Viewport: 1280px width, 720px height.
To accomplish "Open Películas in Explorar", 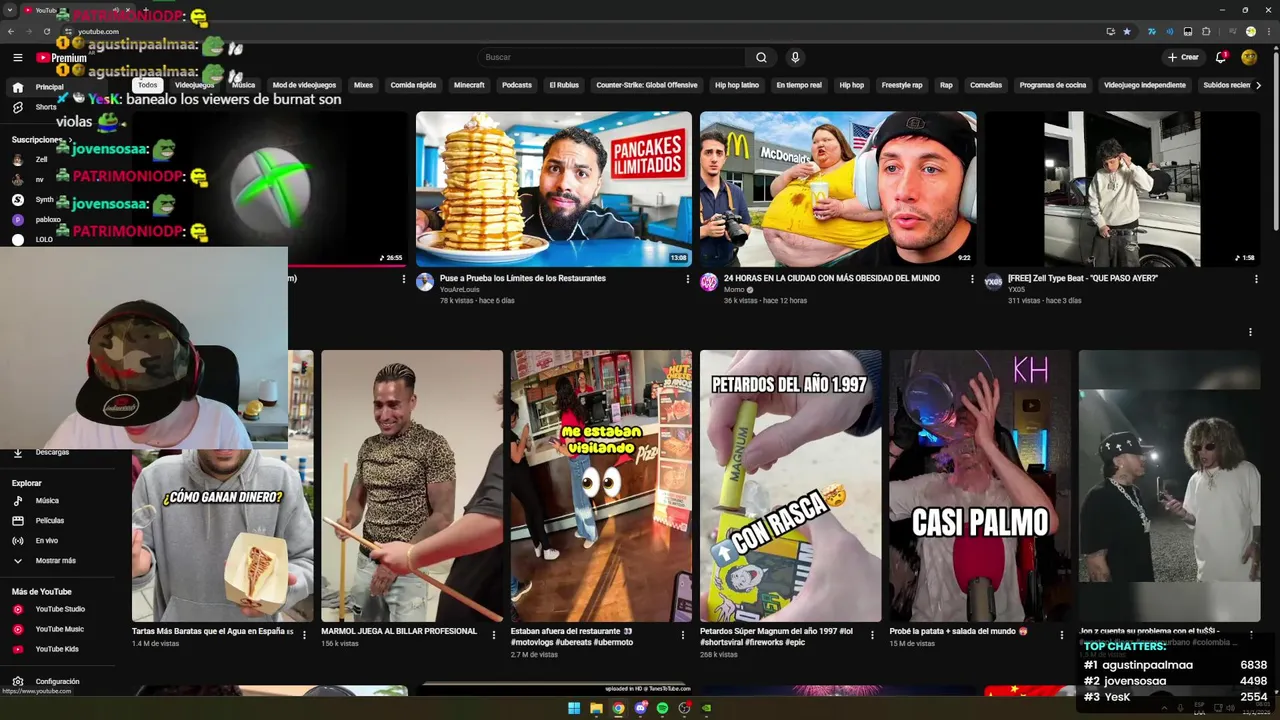I will tap(49, 520).
